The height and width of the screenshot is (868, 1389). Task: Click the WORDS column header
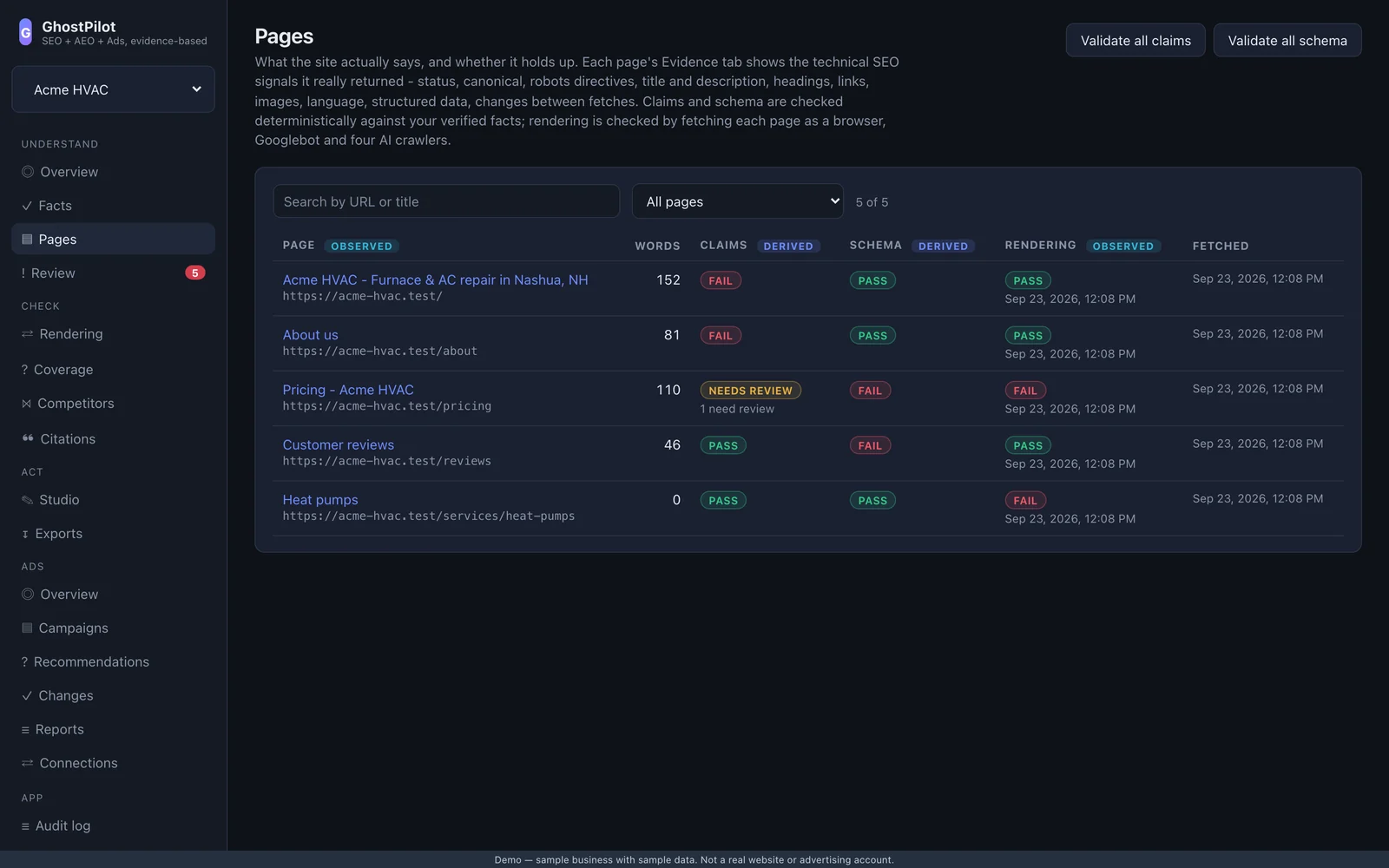tap(657, 247)
